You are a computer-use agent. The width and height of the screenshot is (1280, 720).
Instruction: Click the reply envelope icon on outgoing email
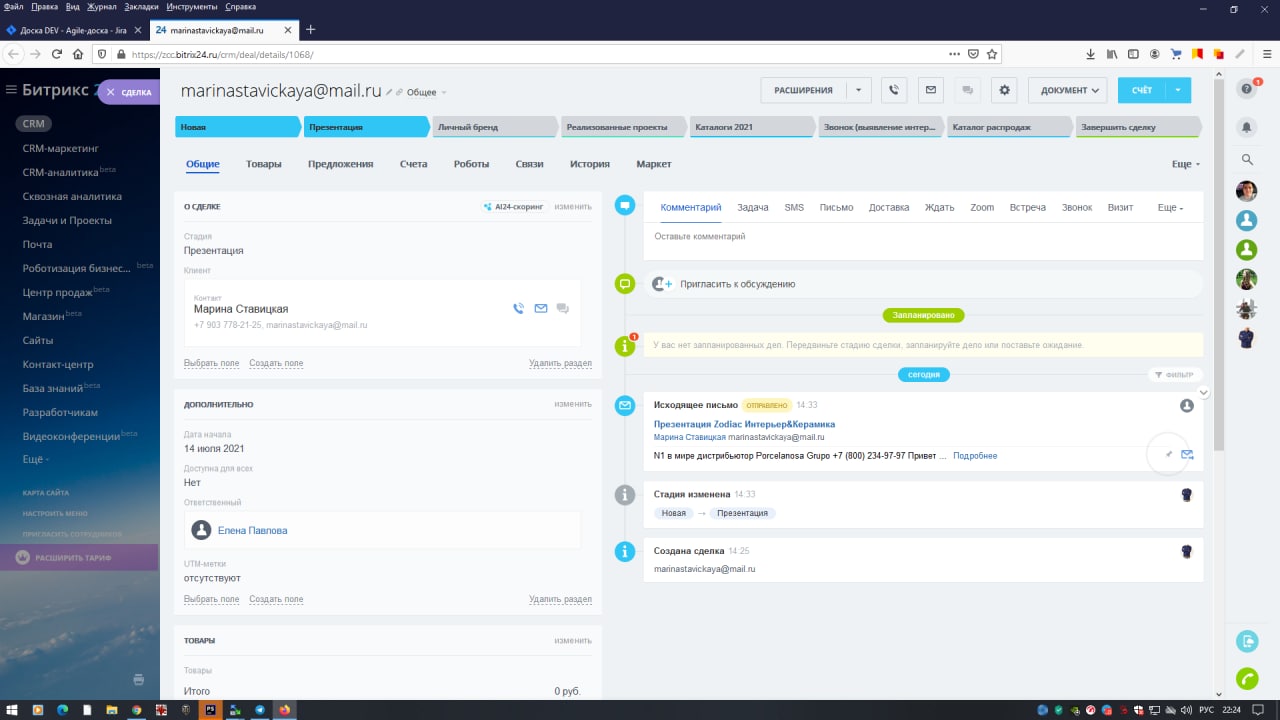coord(1187,455)
